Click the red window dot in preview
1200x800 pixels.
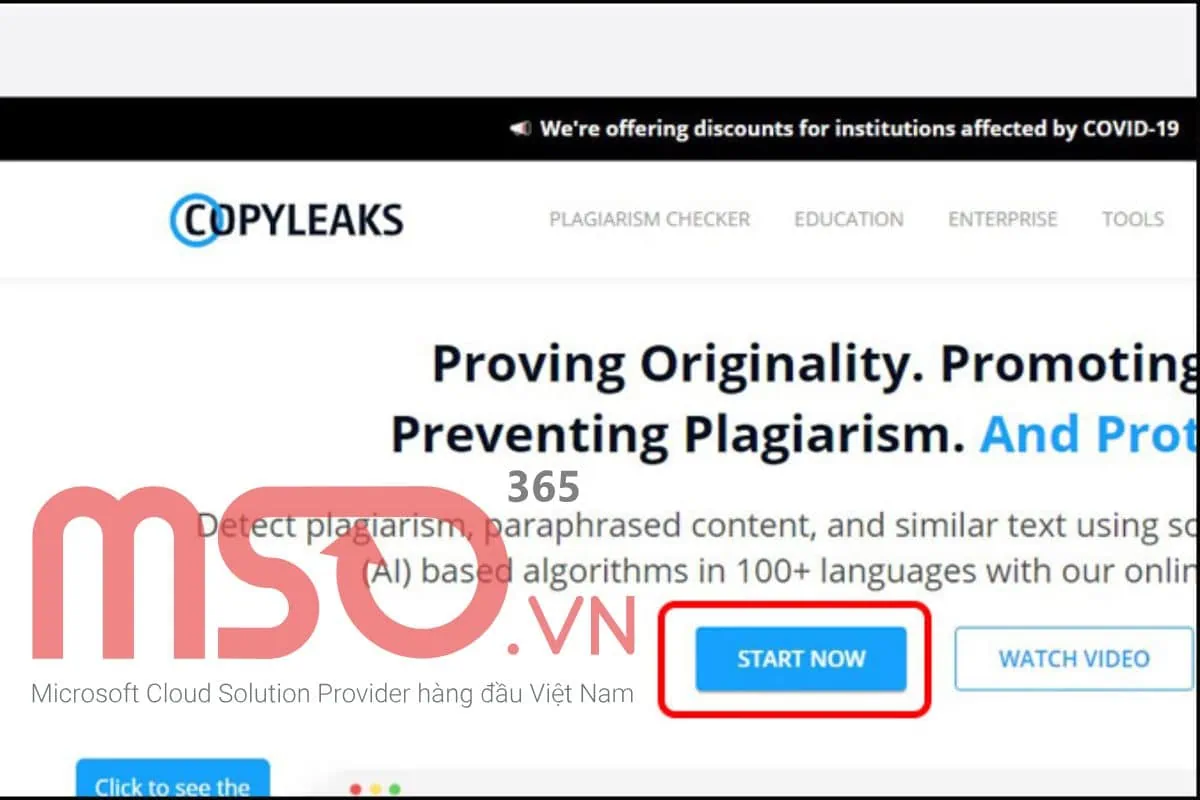356,789
